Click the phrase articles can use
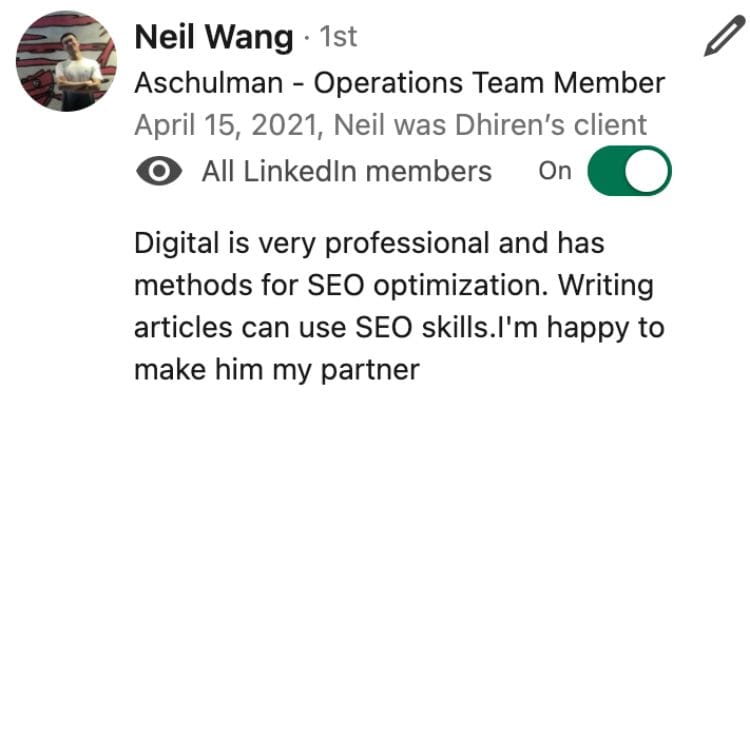Viewport: 750px width, 750px height. click(x=240, y=328)
